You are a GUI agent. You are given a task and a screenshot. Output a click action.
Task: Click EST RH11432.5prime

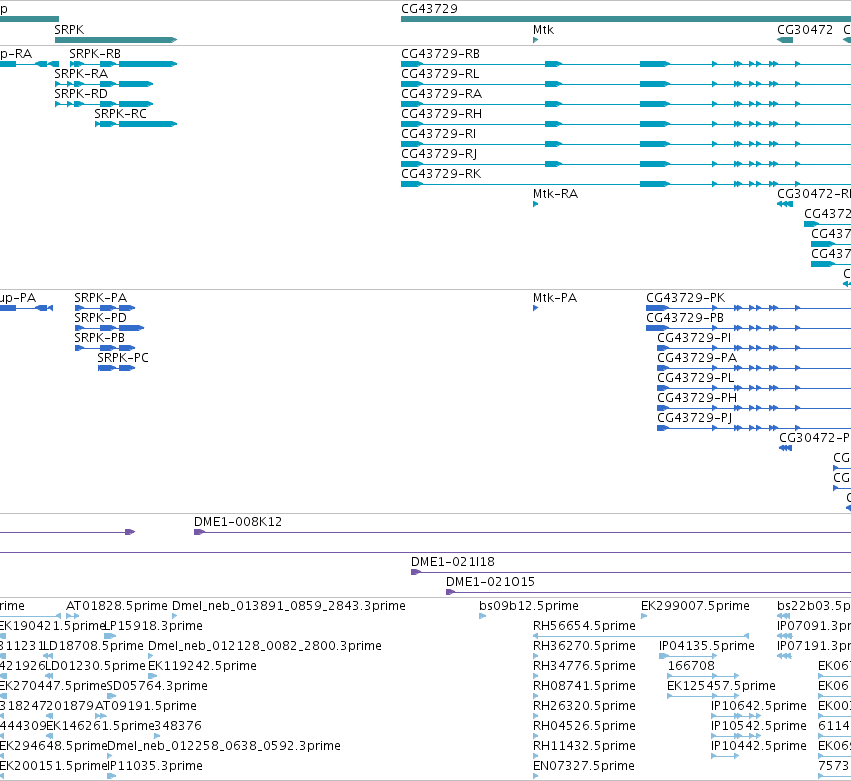(x=584, y=746)
